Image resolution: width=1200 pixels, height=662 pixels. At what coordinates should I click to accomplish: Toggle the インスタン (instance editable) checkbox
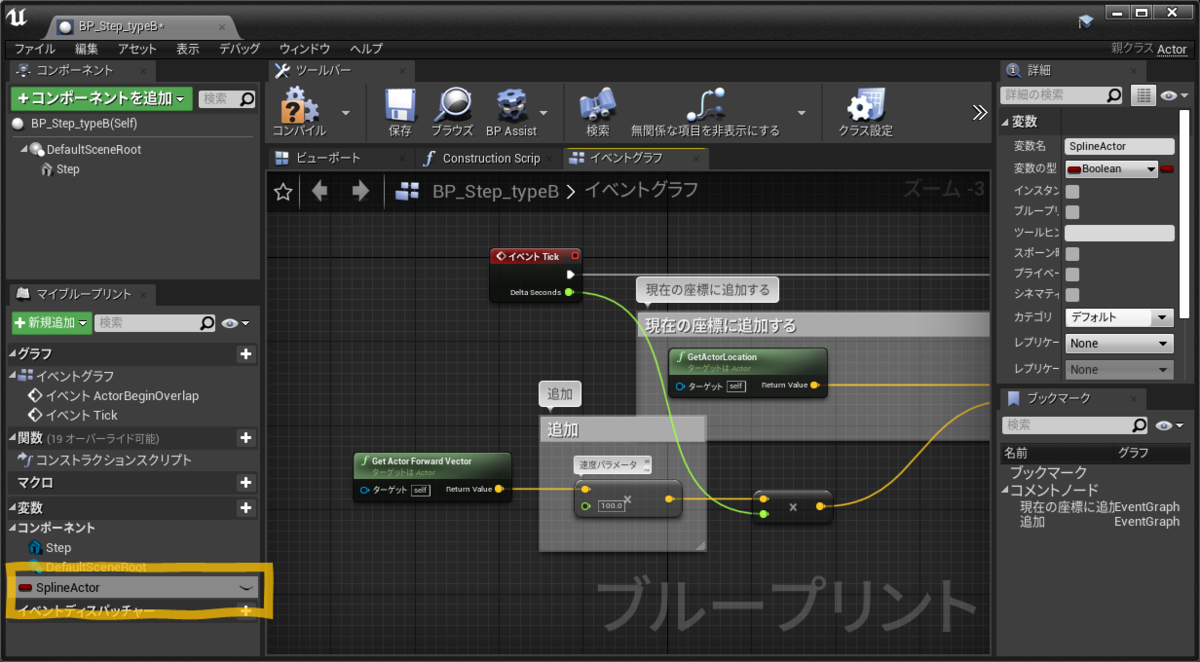click(1072, 191)
